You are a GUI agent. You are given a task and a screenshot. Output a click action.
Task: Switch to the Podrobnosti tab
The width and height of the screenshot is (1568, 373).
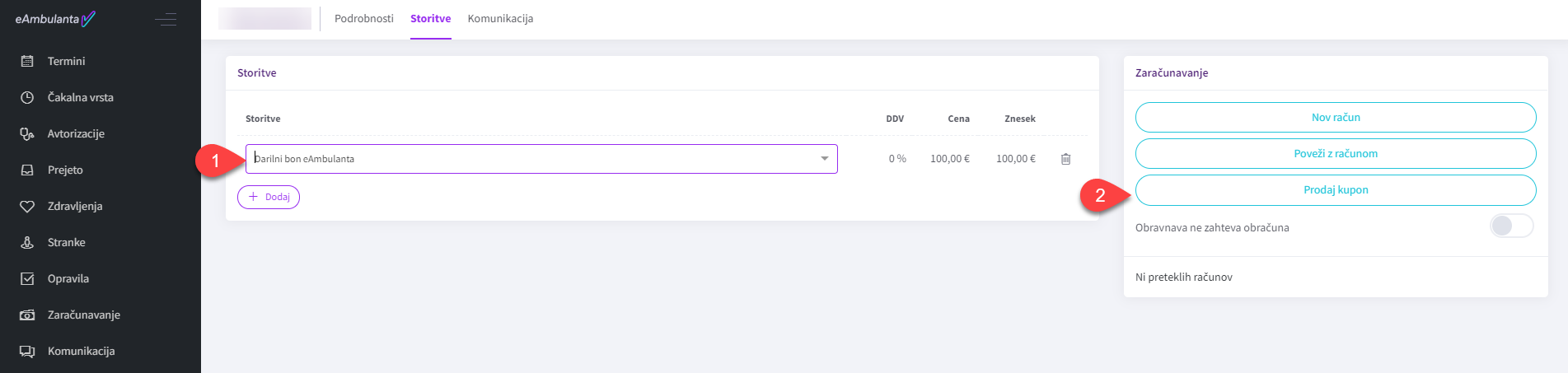coord(363,18)
